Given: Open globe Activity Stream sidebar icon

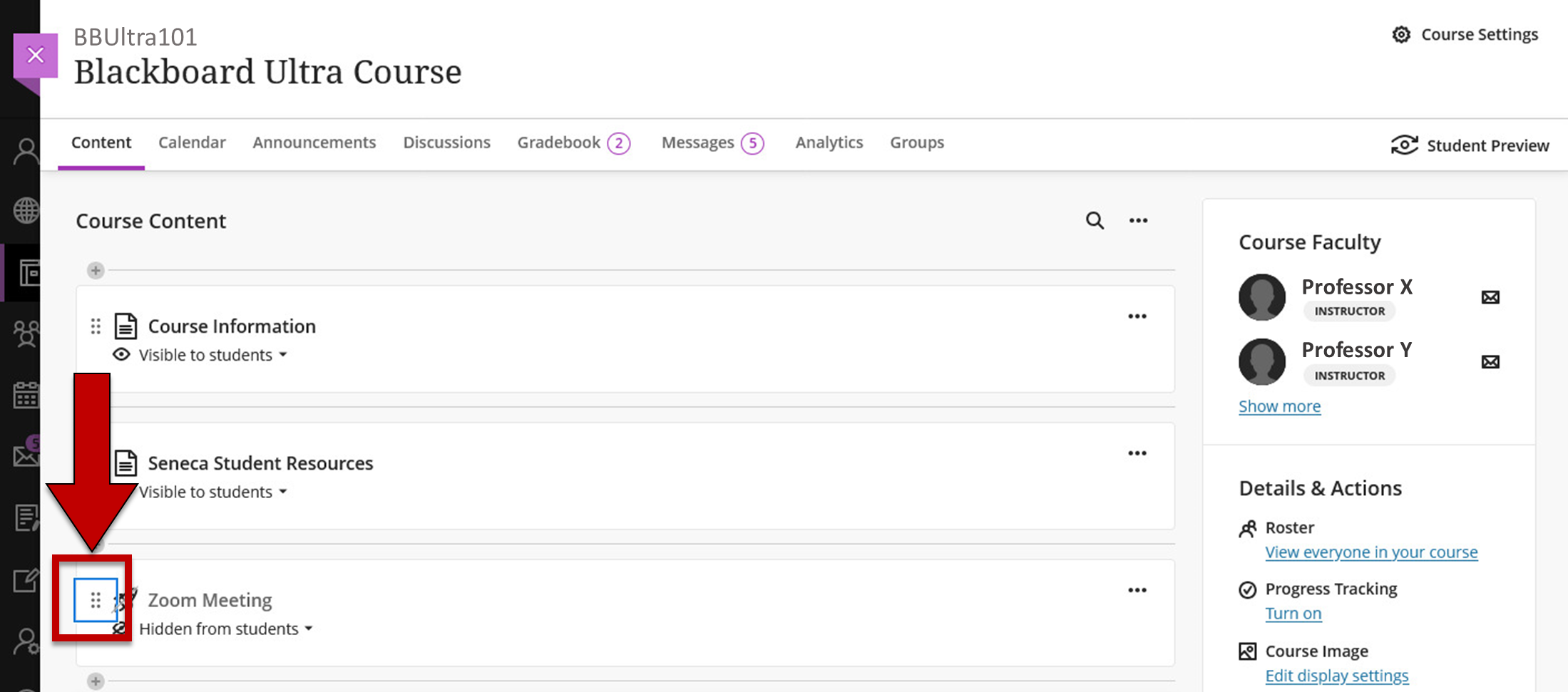Looking at the screenshot, I should pyautogui.click(x=26, y=210).
